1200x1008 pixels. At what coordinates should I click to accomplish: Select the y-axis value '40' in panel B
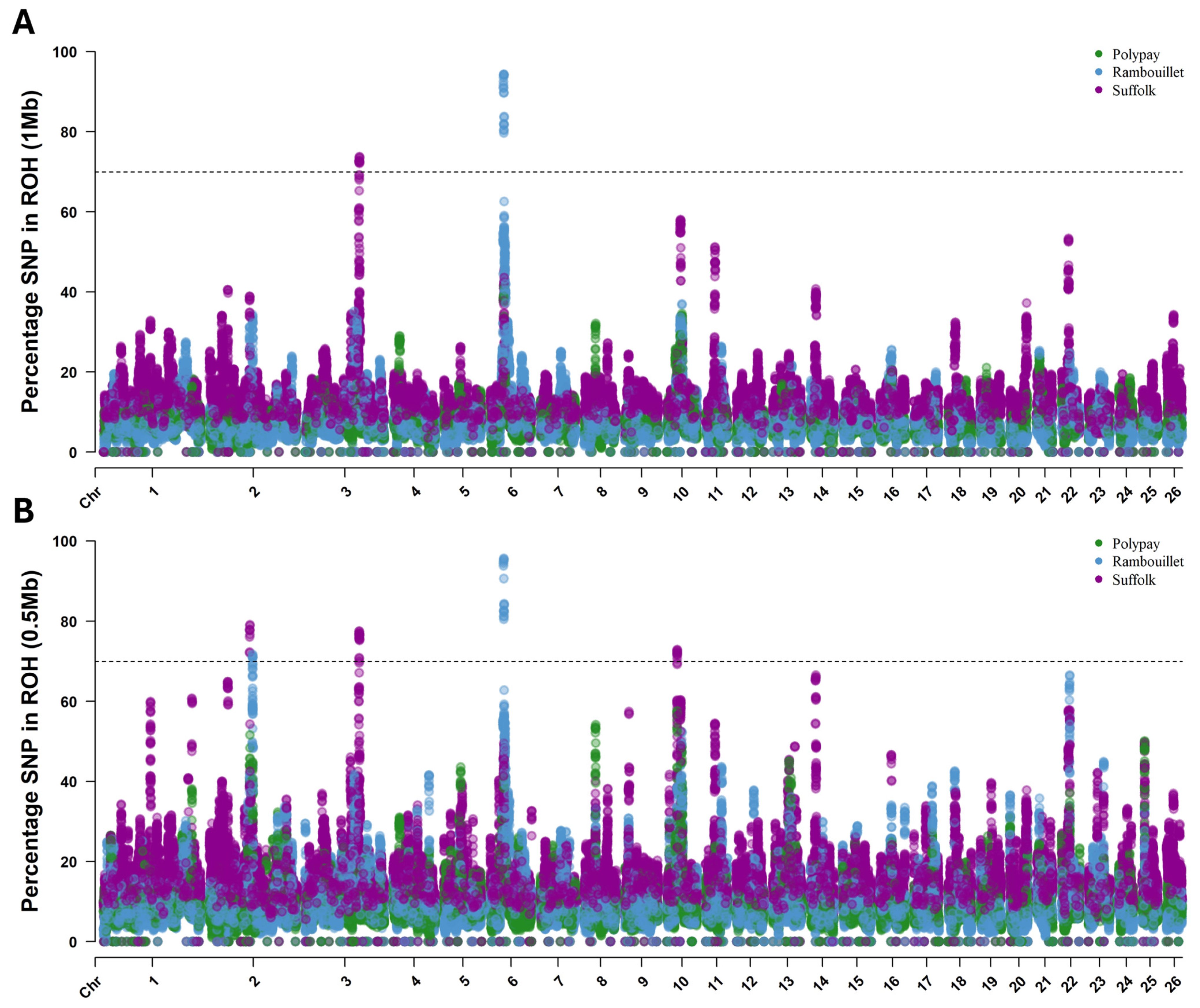pyautogui.click(x=69, y=781)
